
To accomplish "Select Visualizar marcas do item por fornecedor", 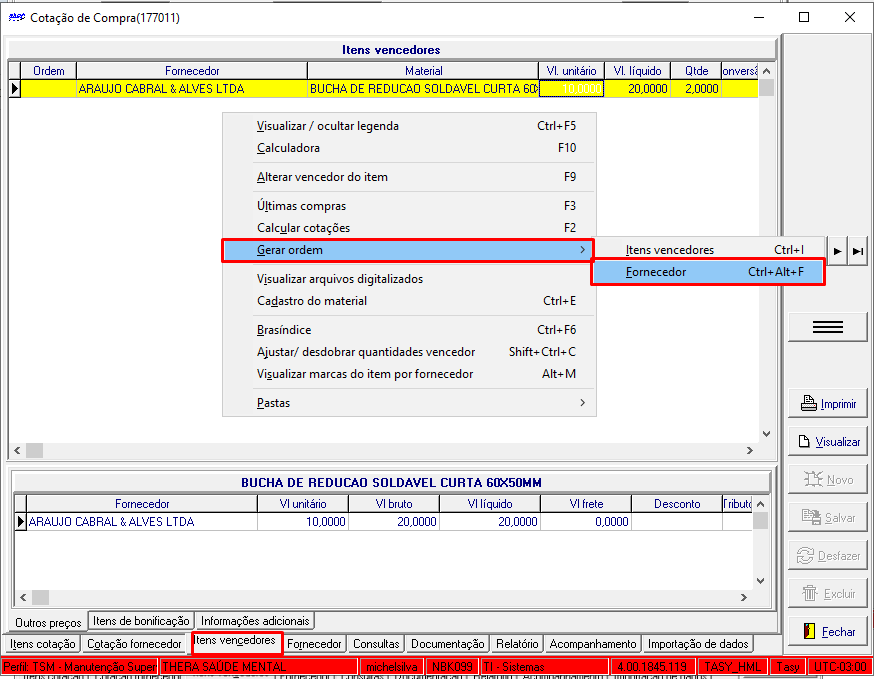I will point(409,374).
